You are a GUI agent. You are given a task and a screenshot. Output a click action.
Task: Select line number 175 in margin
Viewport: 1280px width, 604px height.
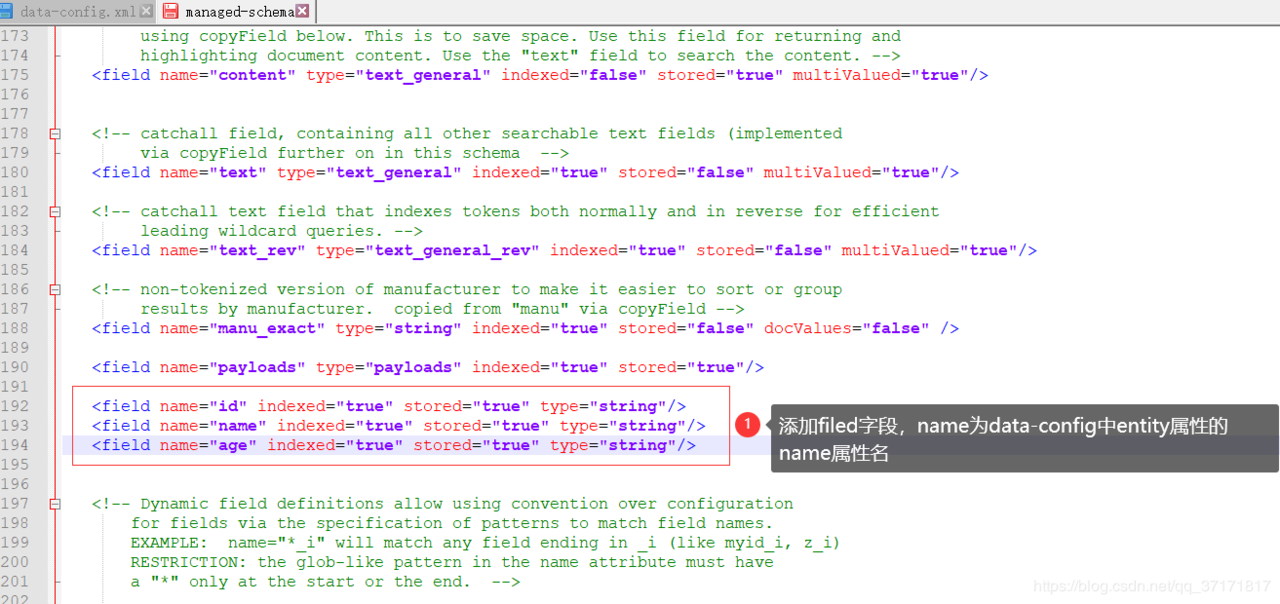point(15,75)
